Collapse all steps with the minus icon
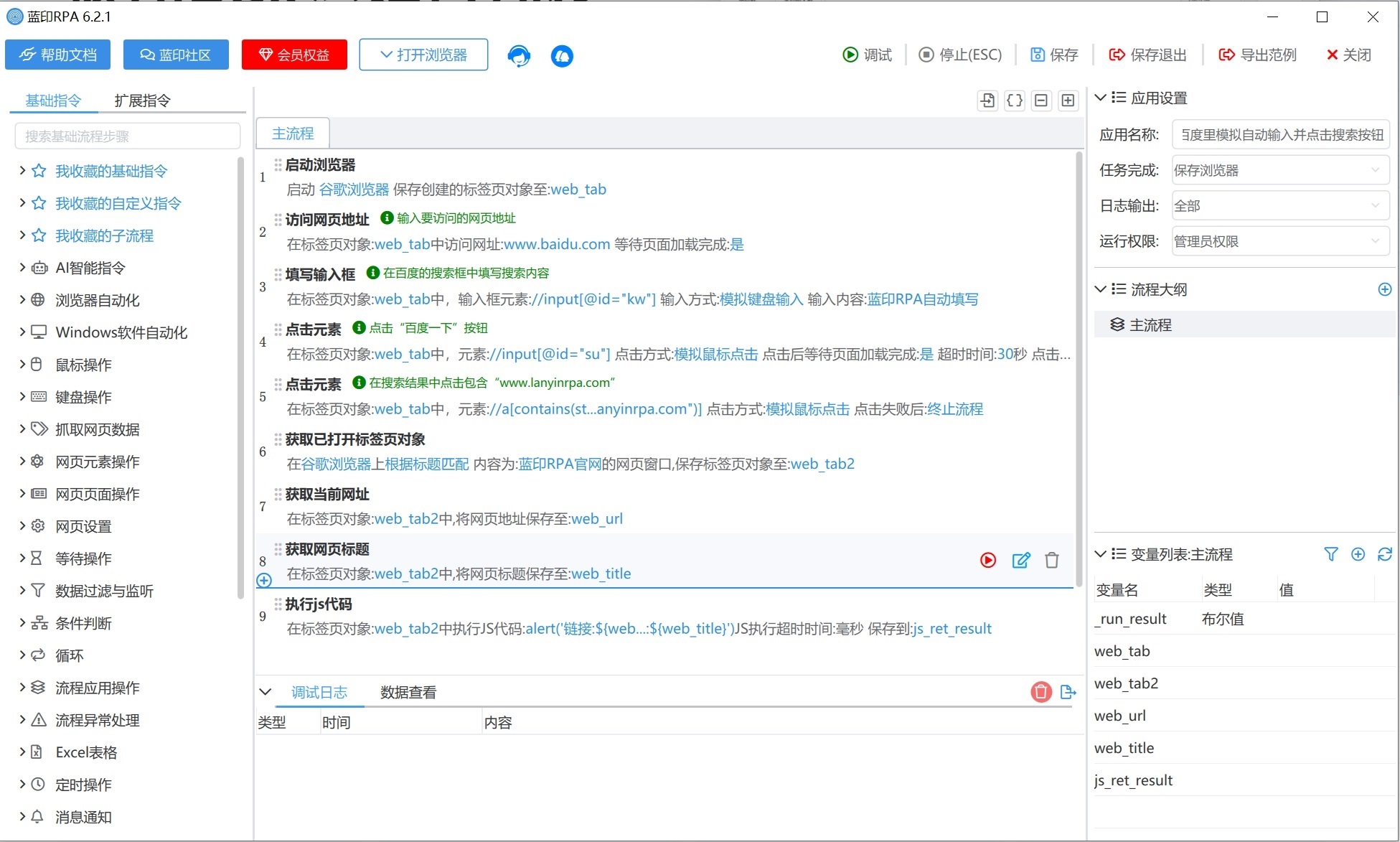 (1041, 100)
